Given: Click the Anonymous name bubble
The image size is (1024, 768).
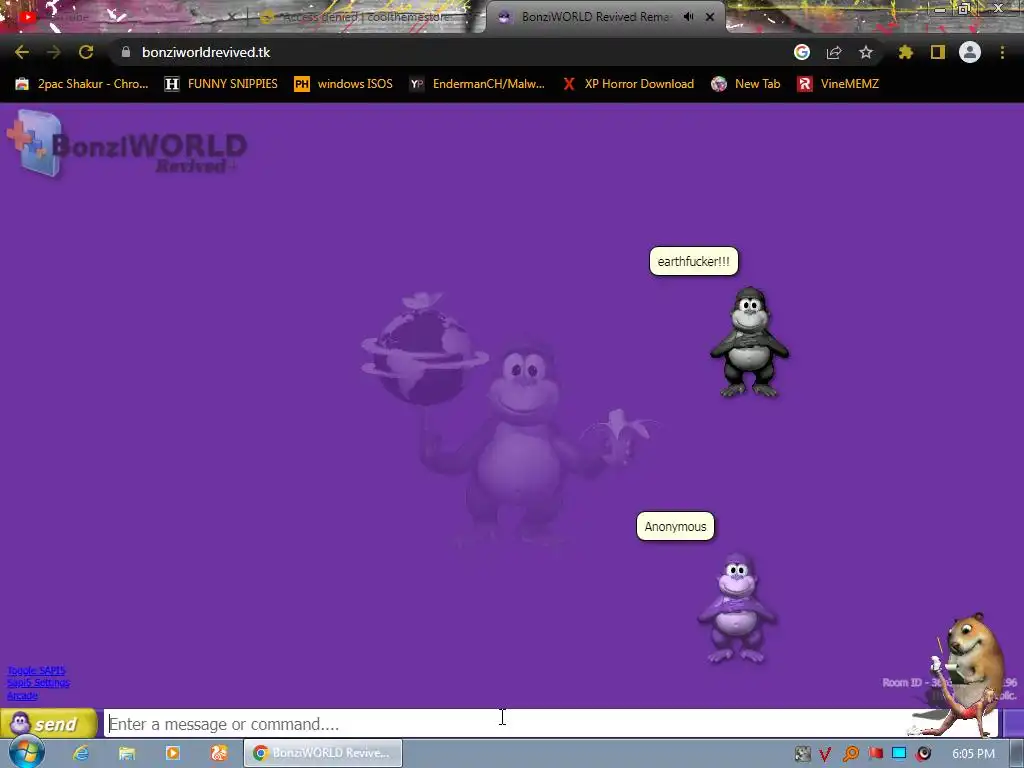Looking at the screenshot, I should (x=675, y=526).
